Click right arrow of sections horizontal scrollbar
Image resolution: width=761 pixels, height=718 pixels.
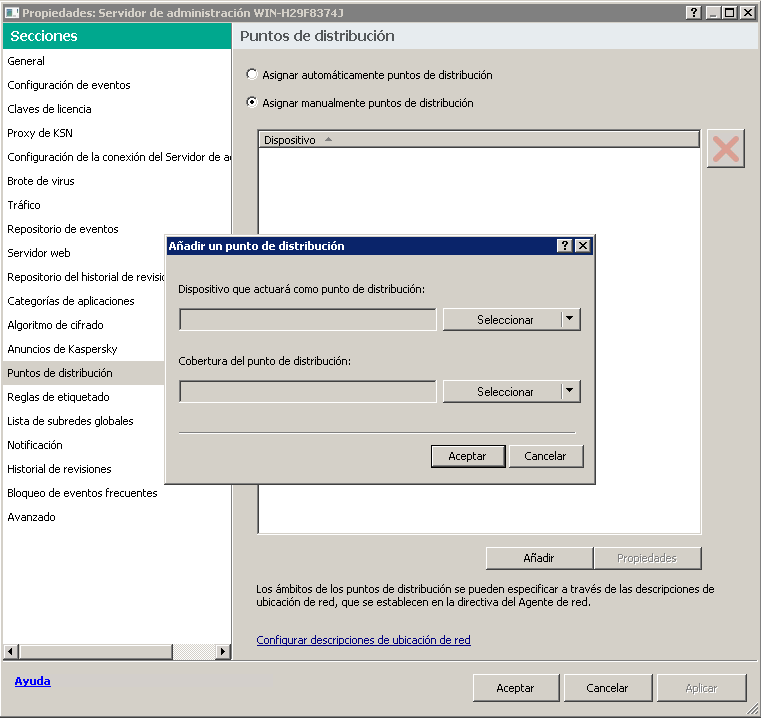[223, 651]
